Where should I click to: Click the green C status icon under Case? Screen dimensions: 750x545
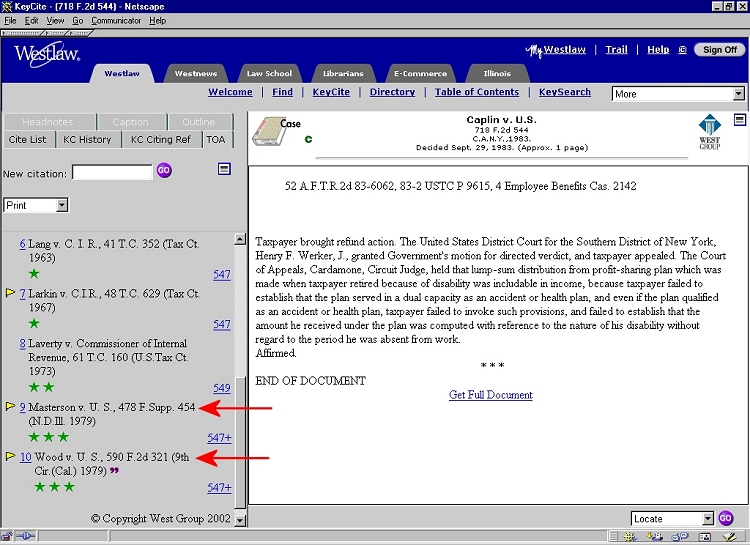point(308,139)
